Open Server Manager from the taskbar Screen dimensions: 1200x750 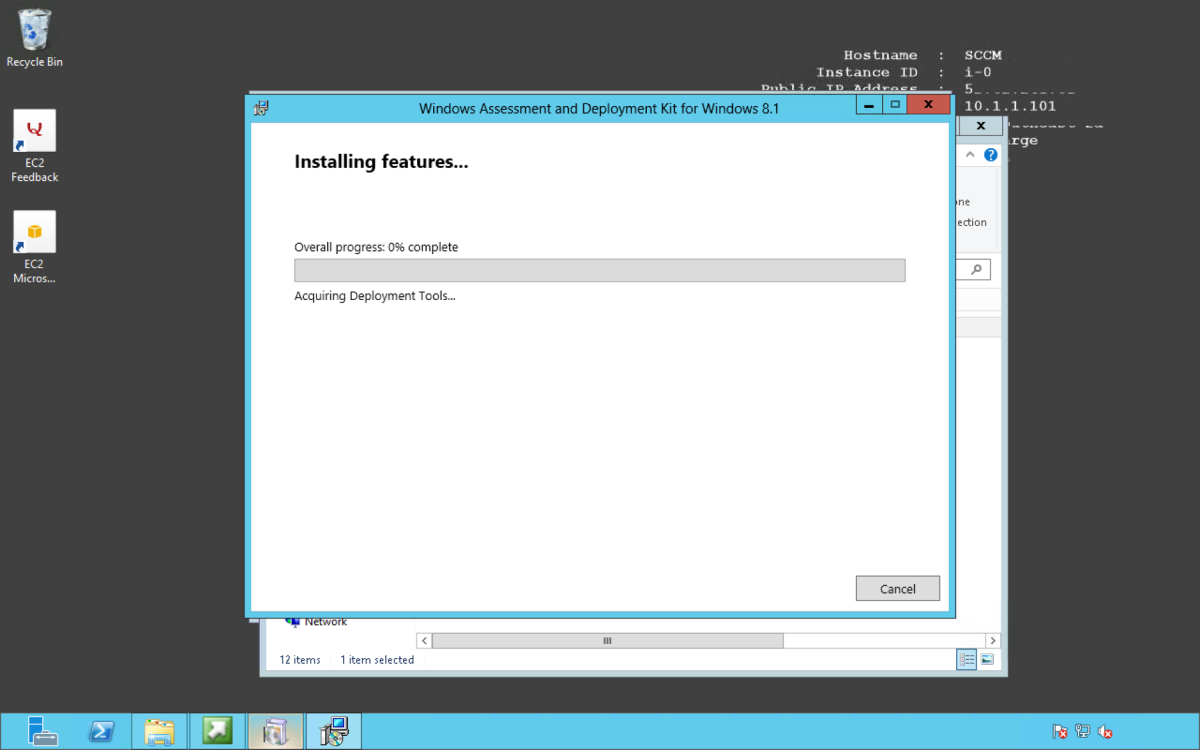[41, 731]
